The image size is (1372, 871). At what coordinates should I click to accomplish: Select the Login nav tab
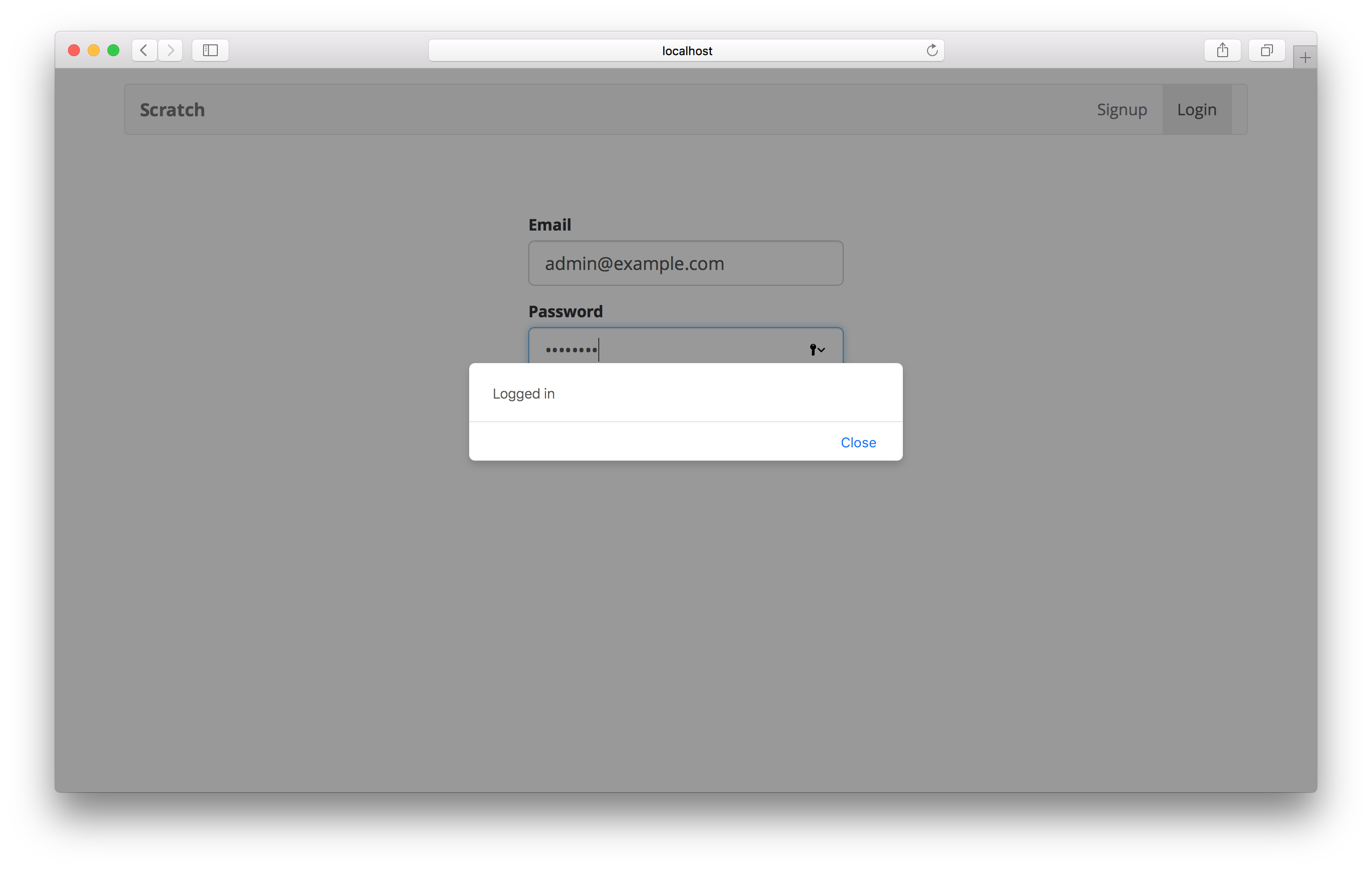tap(1197, 109)
